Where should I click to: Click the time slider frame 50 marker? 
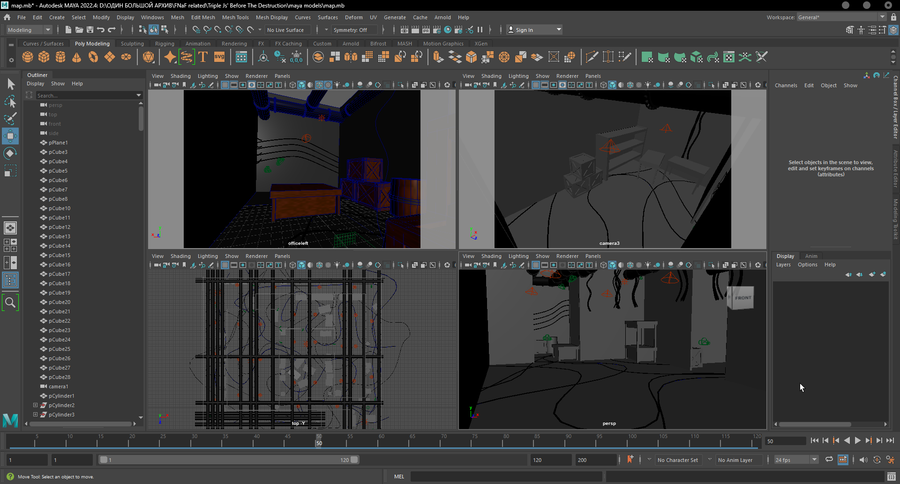[319, 443]
